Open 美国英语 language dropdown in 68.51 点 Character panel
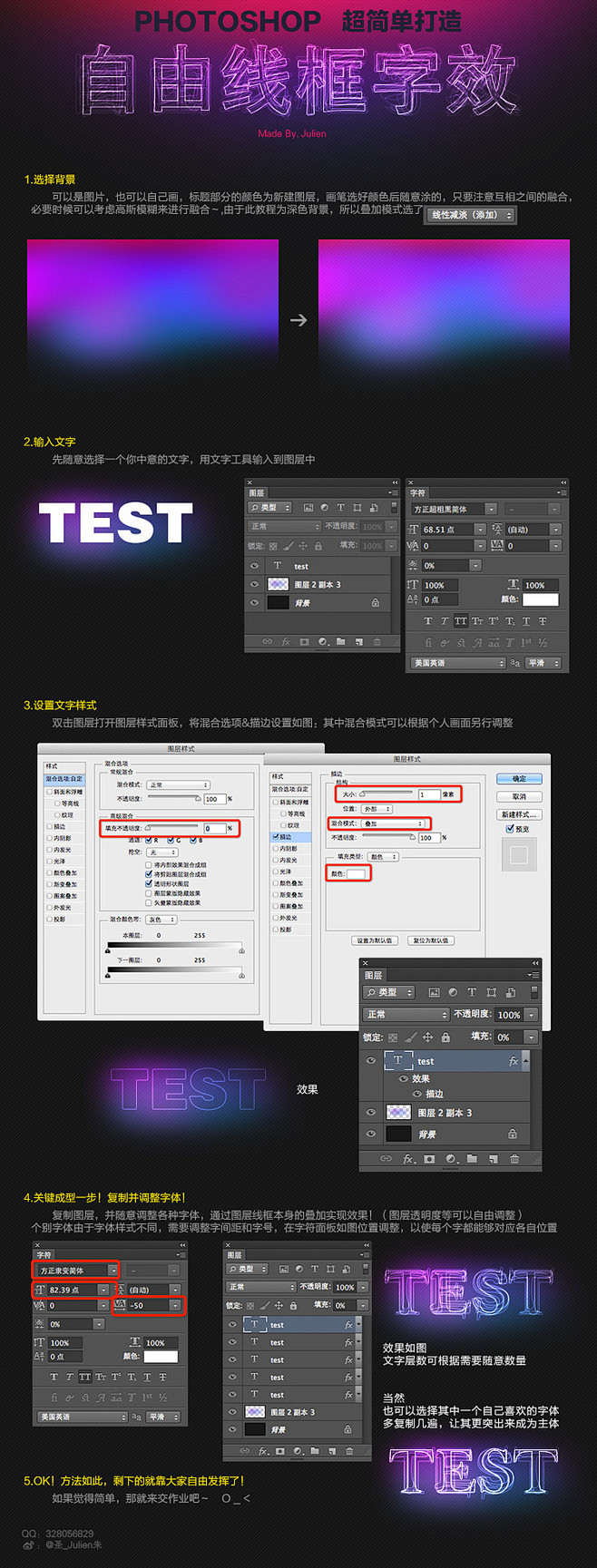 457,663
